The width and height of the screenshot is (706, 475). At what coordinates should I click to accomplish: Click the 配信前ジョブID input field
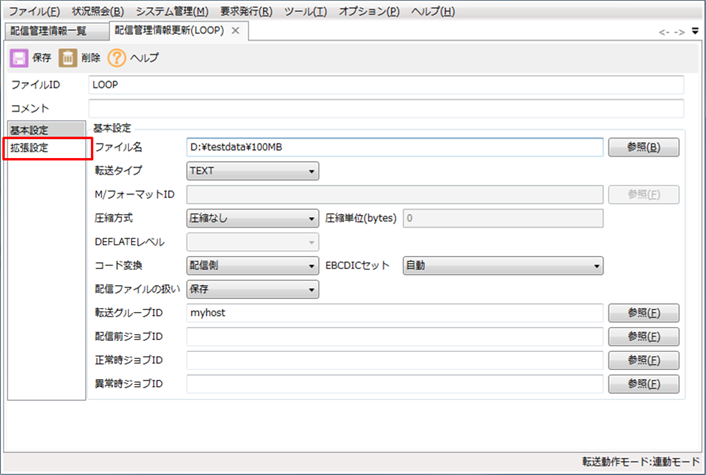coord(395,336)
